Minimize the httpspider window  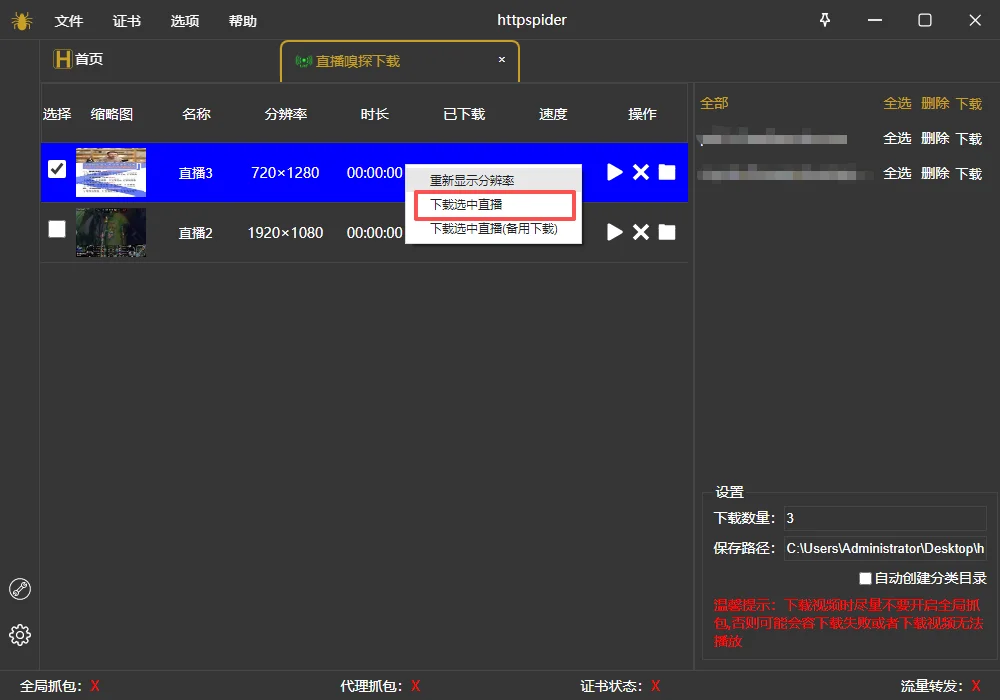875,20
